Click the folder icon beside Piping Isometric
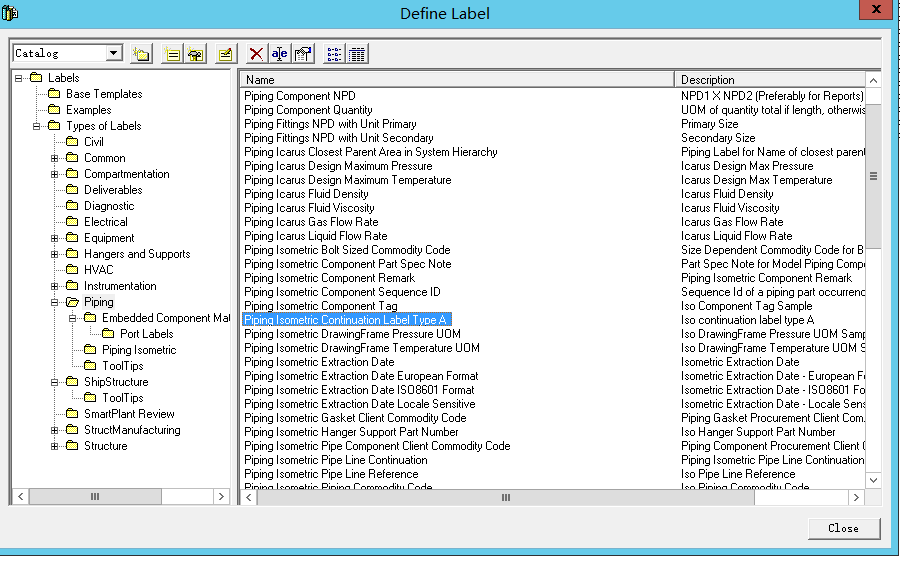 point(90,349)
